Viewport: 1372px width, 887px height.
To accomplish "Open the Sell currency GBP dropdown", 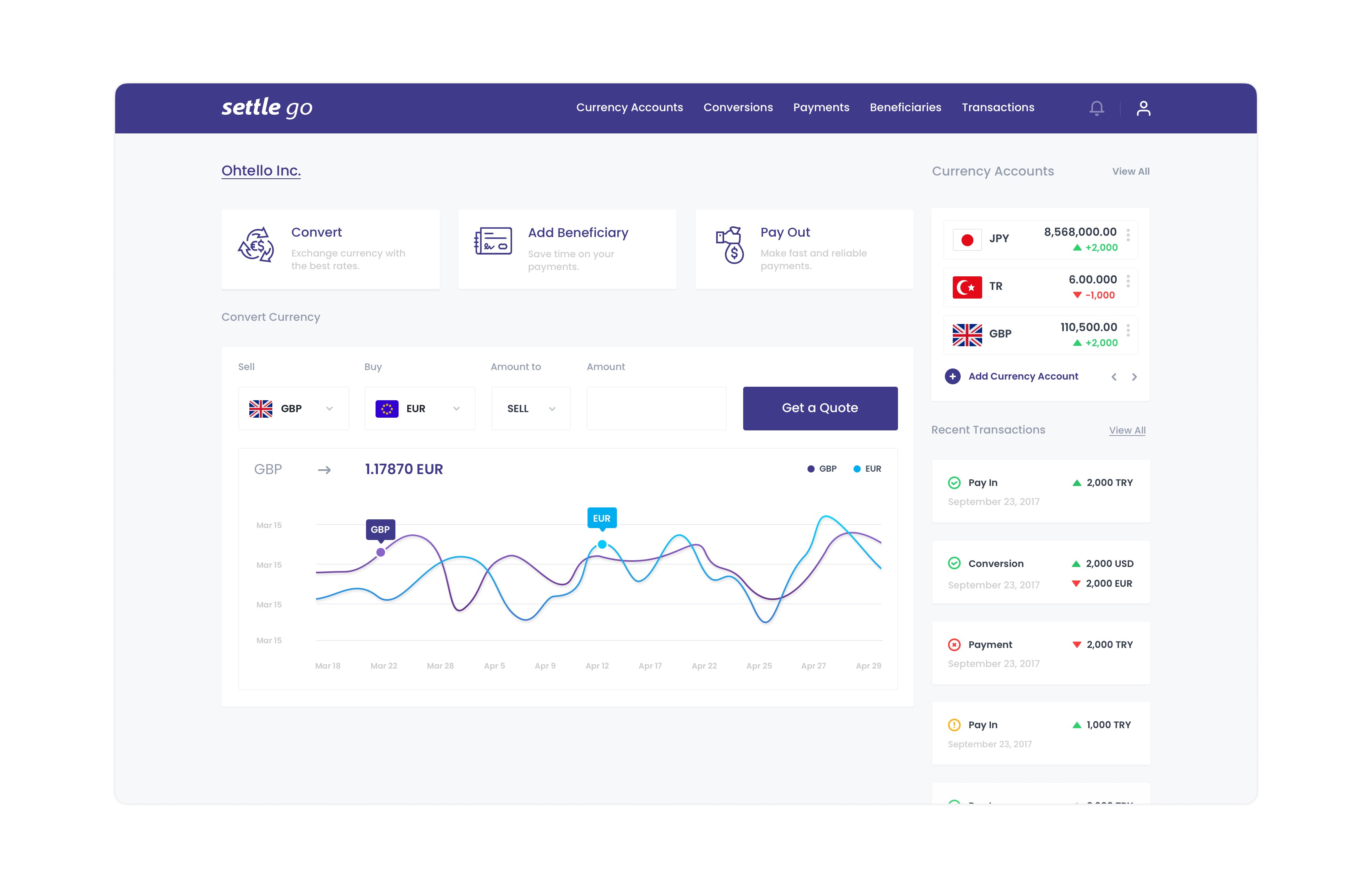I will point(294,409).
